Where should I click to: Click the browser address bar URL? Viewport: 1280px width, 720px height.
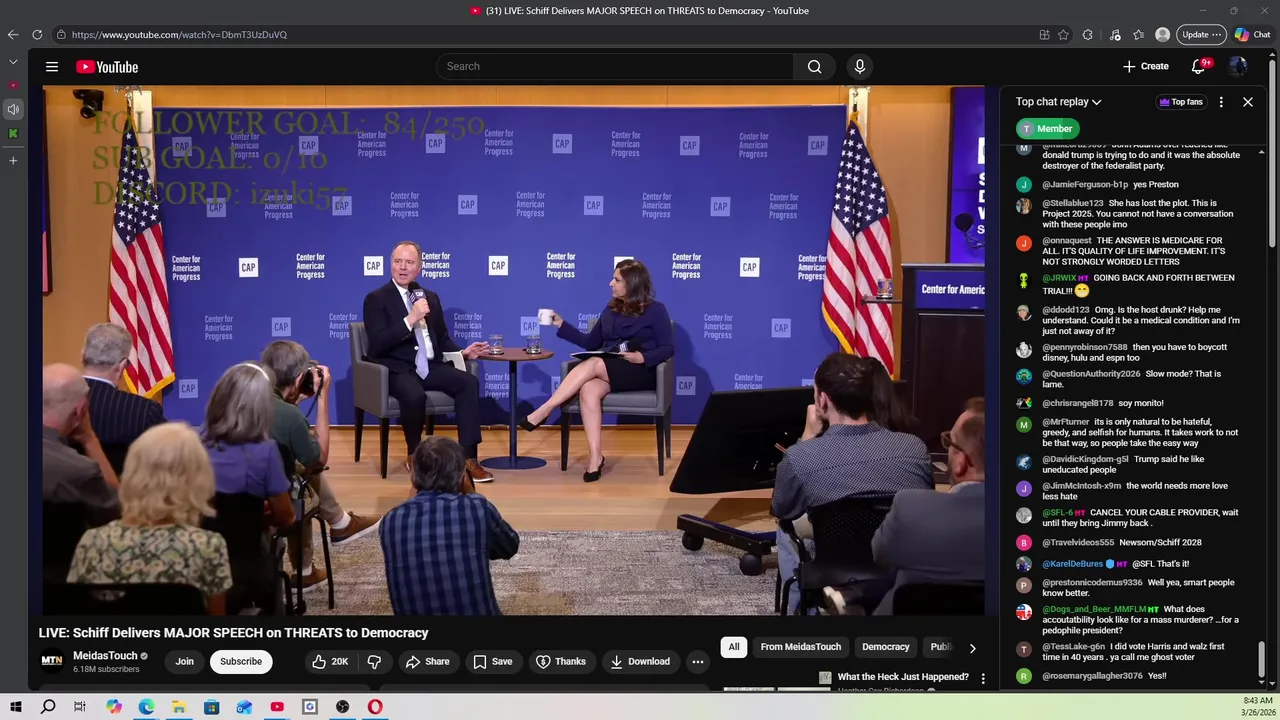[x=179, y=35]
